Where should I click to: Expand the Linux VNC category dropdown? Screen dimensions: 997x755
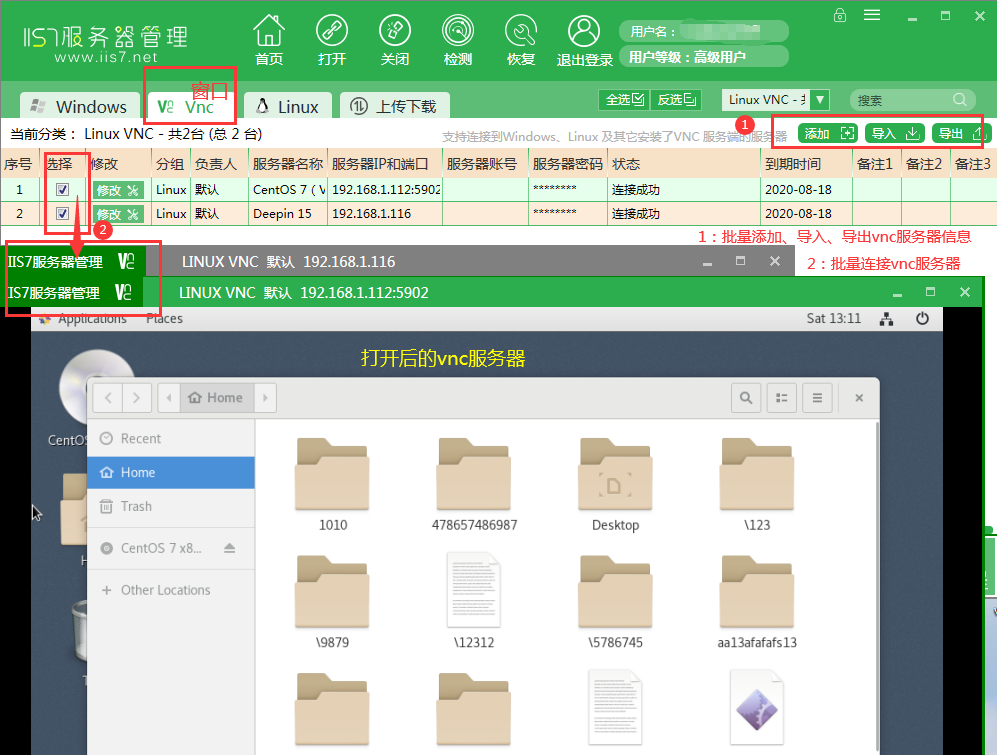(x=820, y=100)
